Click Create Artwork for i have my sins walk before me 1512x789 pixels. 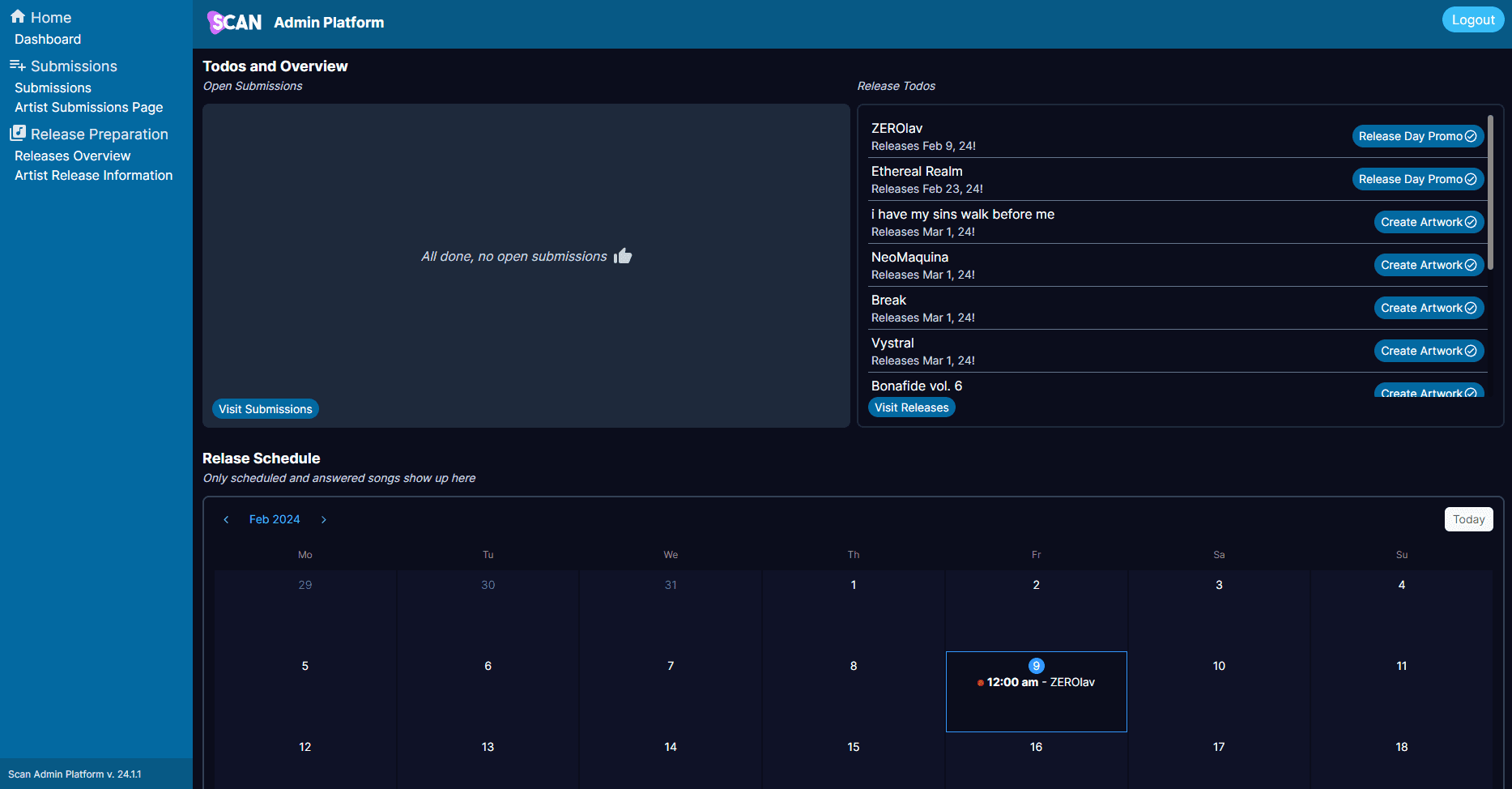(1429, 222)
